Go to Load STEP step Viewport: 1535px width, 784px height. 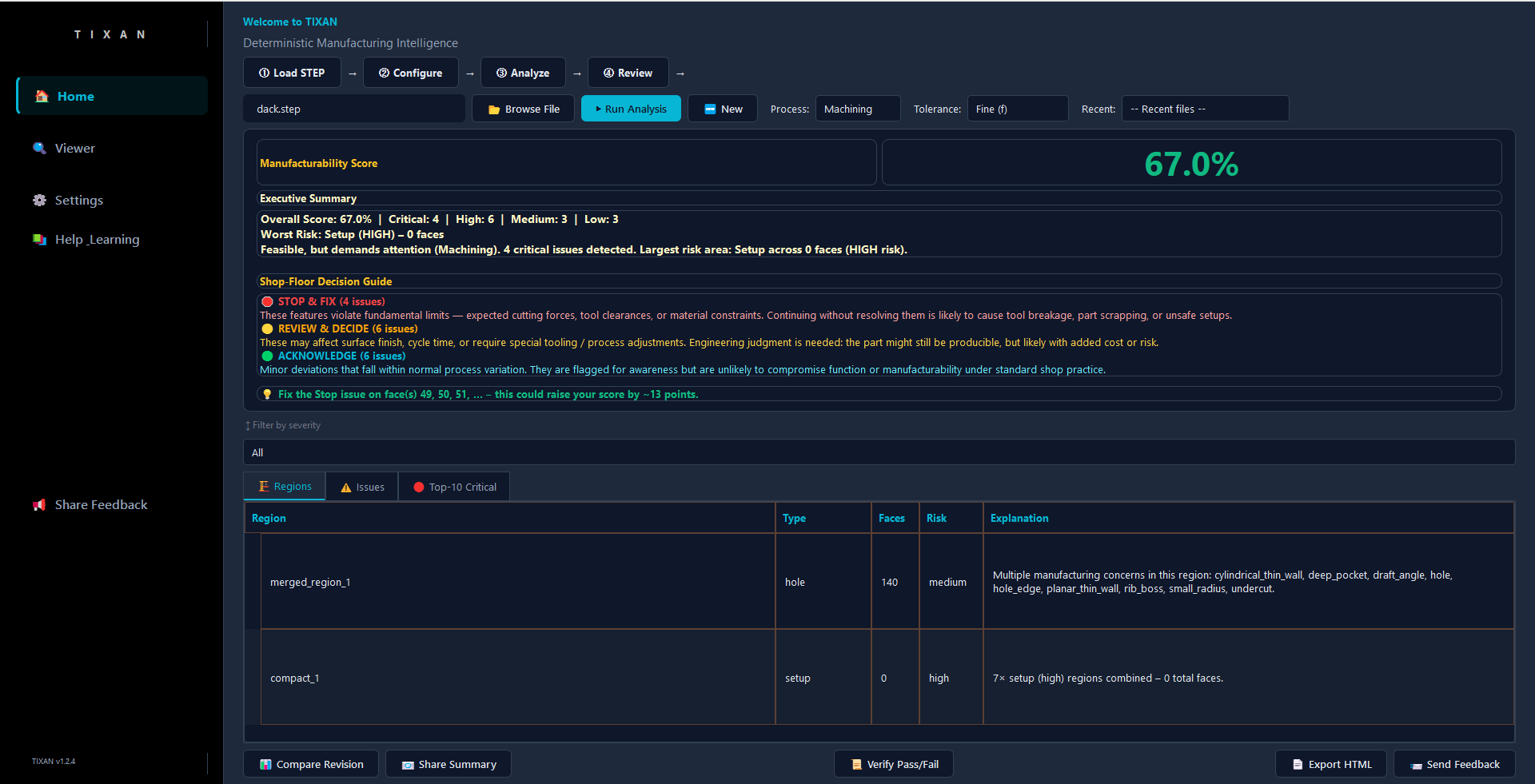(x=292, y=73)
